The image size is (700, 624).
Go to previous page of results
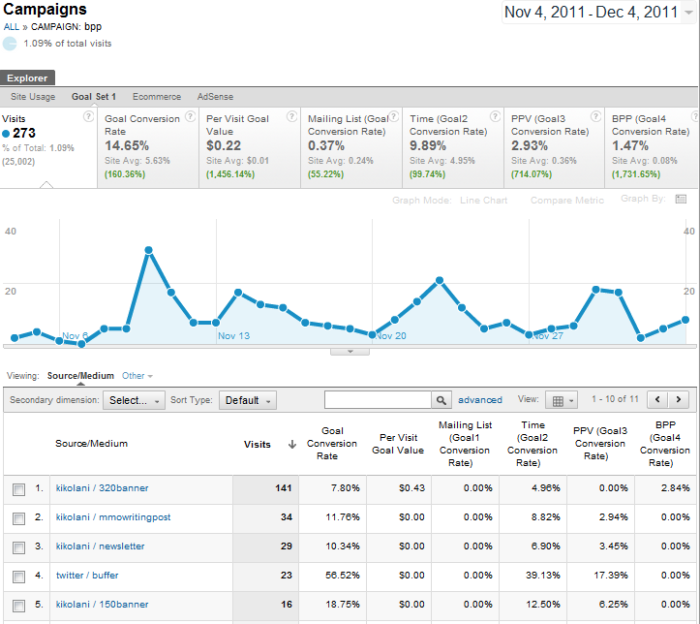tap(658, 400)
